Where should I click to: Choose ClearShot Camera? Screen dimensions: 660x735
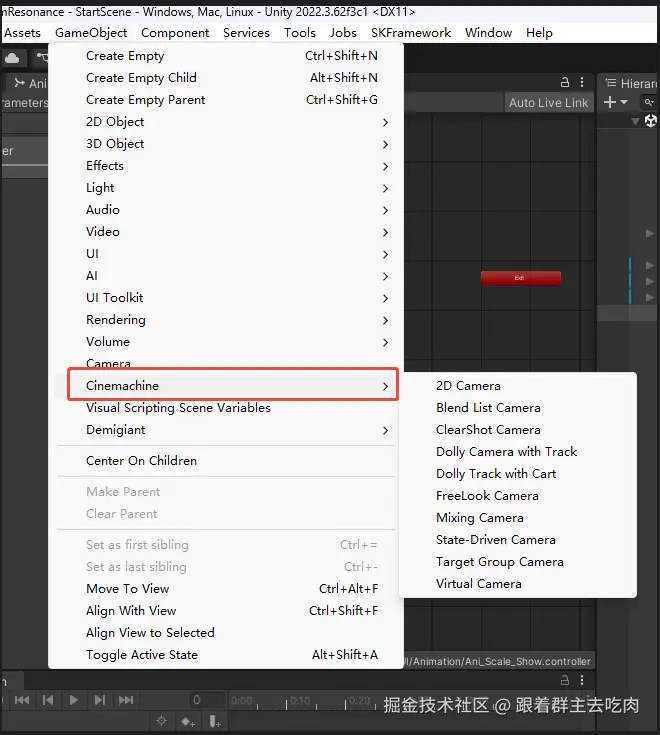(x=518, y=430)
